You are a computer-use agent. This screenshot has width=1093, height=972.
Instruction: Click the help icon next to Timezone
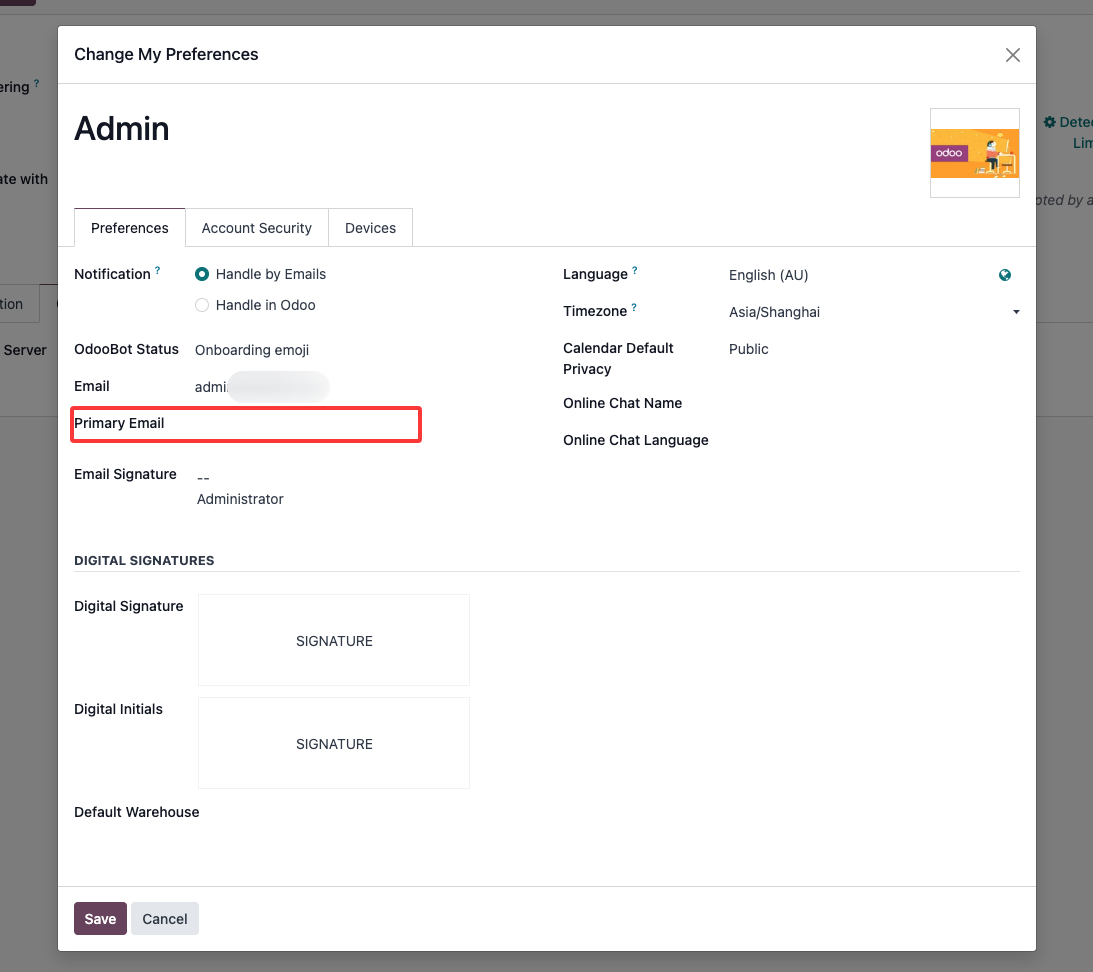tap(634, 308)
